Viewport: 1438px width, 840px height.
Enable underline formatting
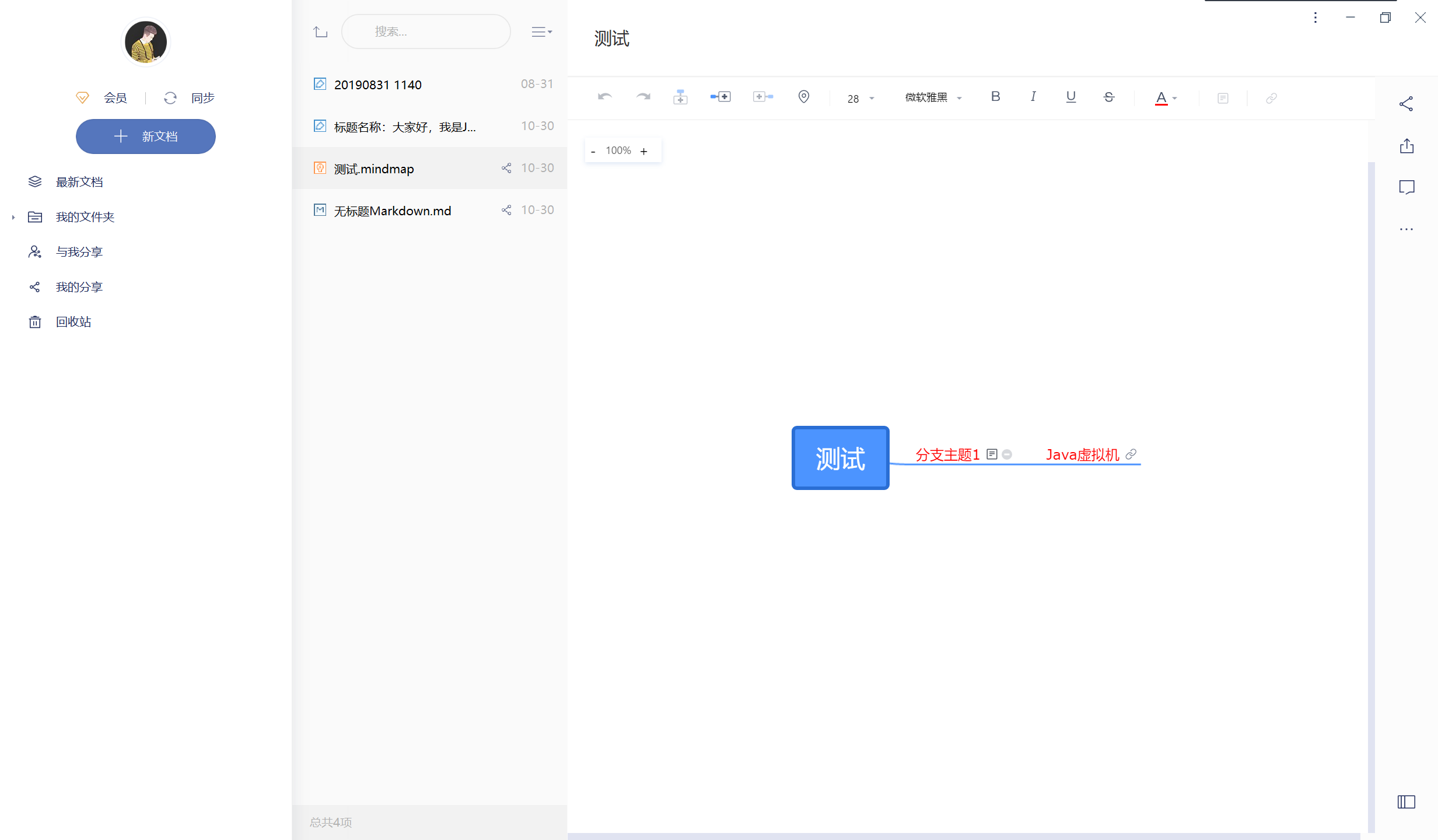click(x=1070, y=97)
